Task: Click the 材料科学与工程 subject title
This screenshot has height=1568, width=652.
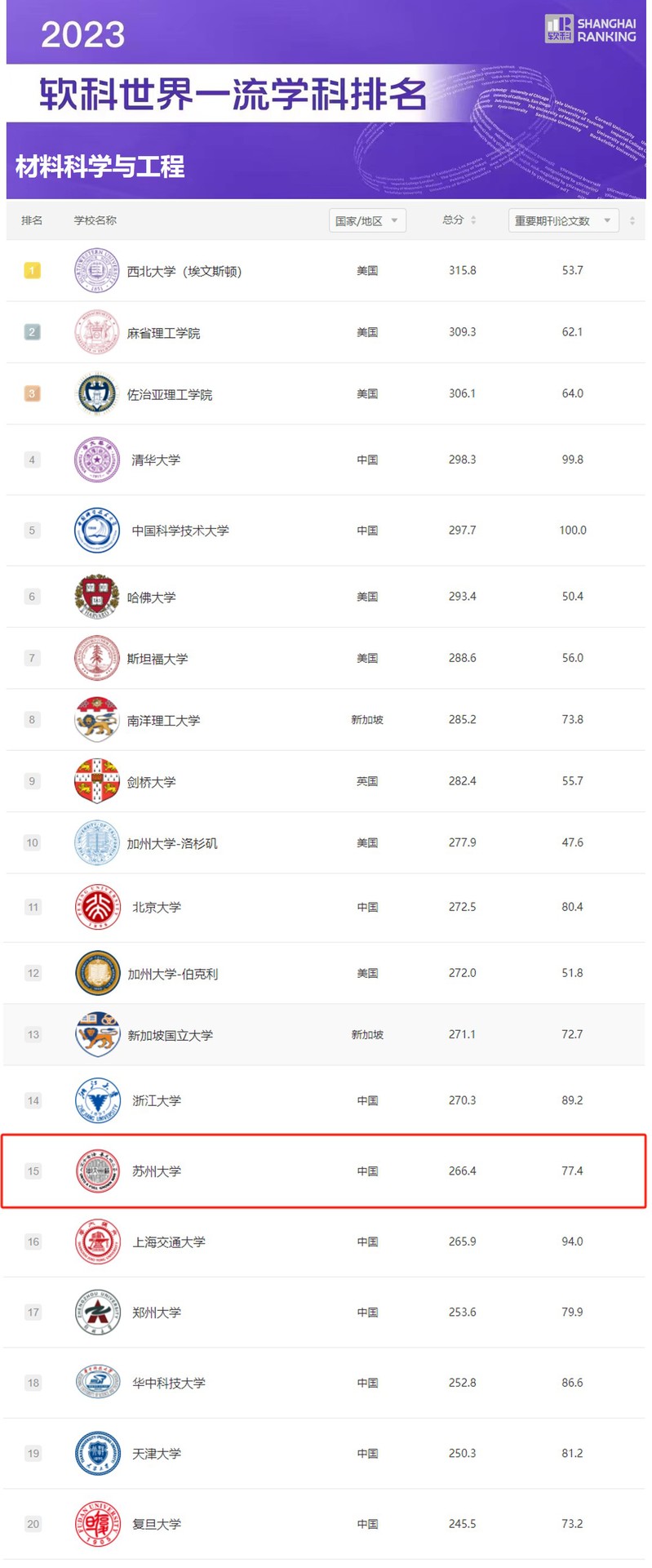Action: (x=100, y=167)
